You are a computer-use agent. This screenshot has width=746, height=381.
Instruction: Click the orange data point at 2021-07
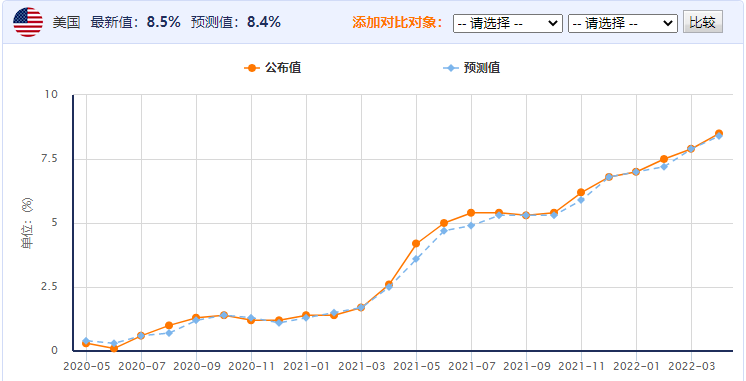tap(471, 213)
